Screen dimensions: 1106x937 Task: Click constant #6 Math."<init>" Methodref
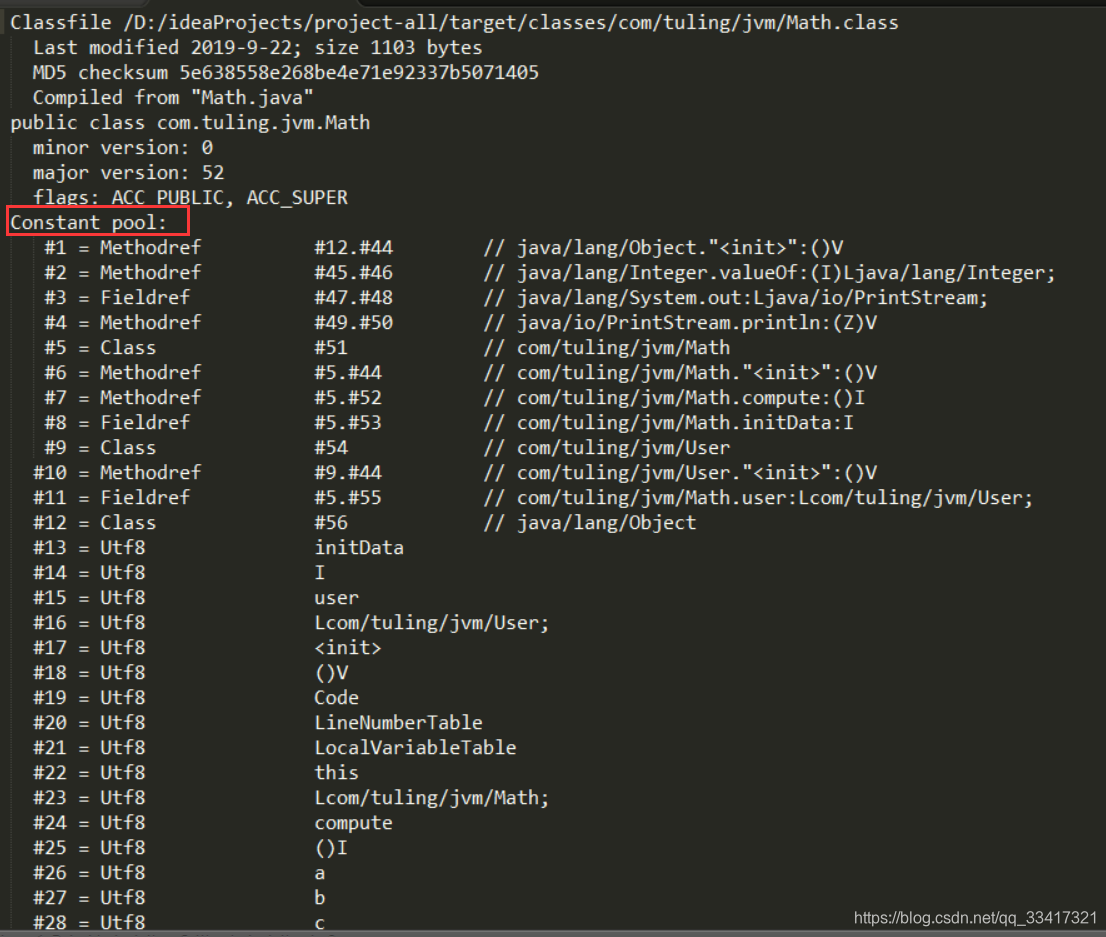point(461,373)
